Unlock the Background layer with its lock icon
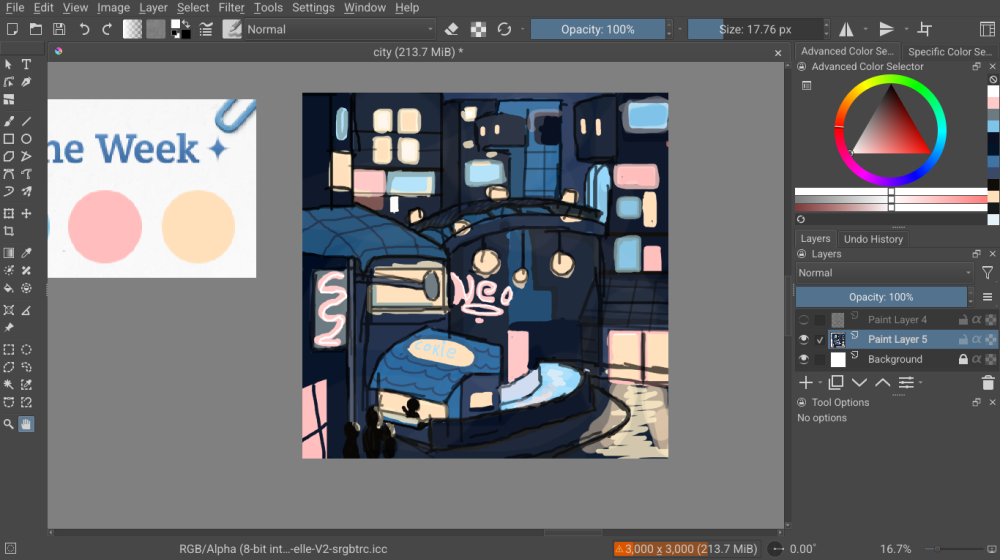 click(x=963, y=360)
